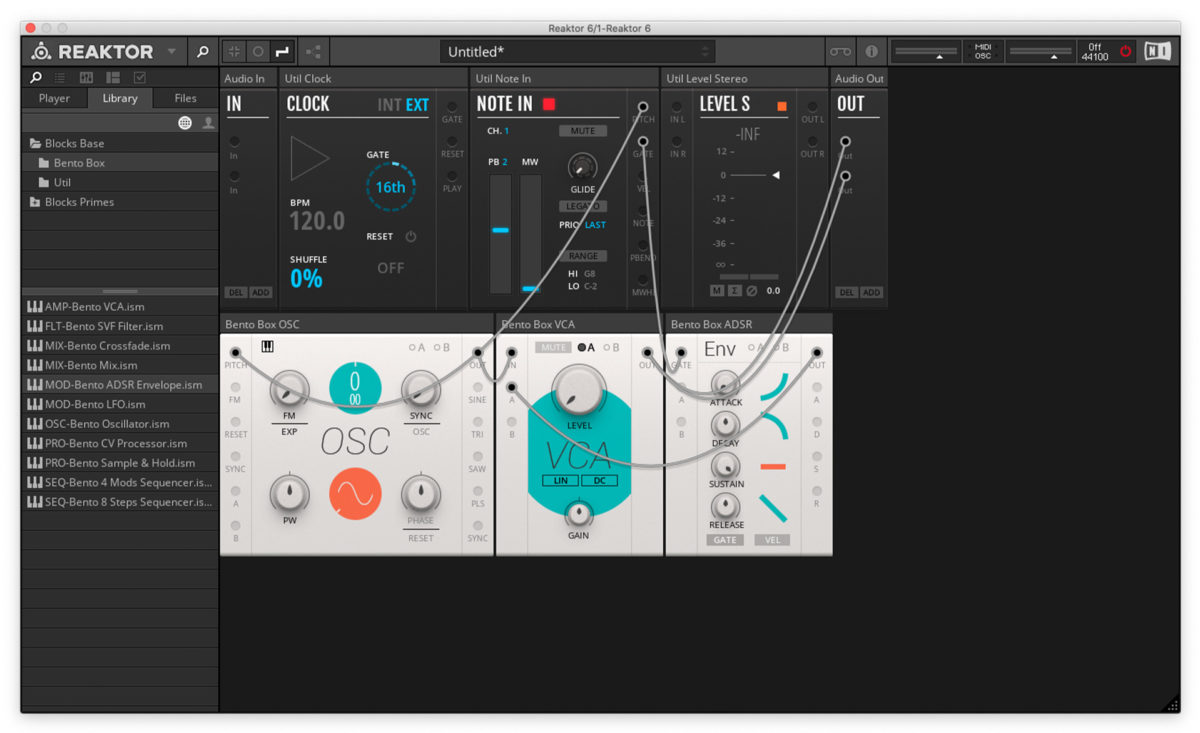Click ADD button in Audio Out

coord(871,293)
